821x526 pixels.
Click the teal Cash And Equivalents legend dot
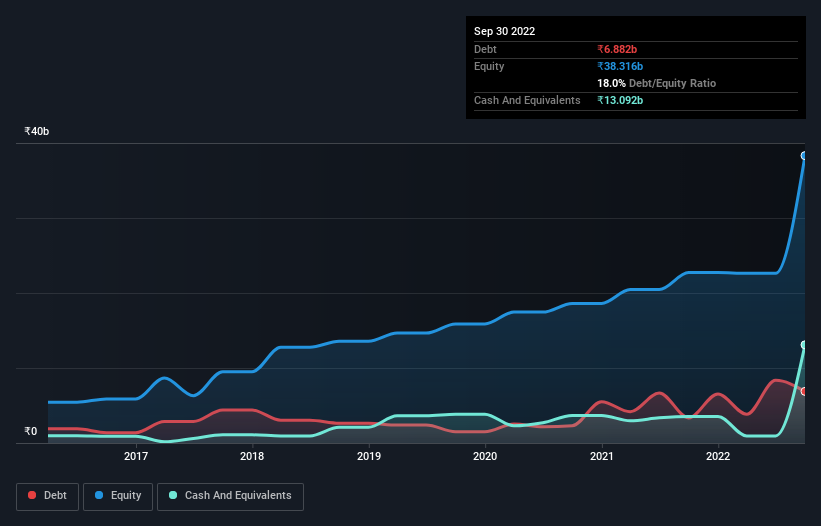tap(173, 495)
